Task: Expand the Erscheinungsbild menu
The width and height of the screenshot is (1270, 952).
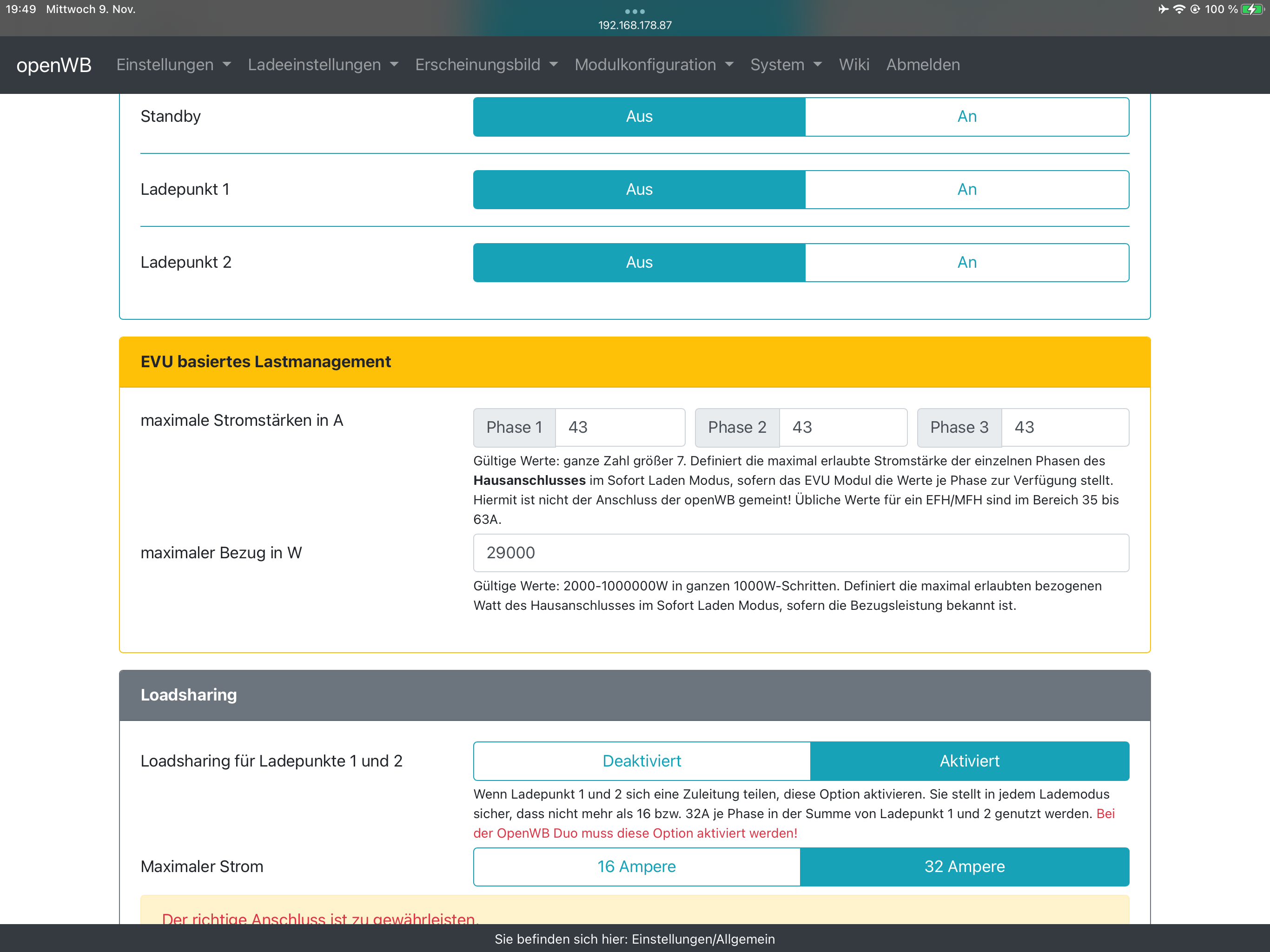Action: (486, 65)
